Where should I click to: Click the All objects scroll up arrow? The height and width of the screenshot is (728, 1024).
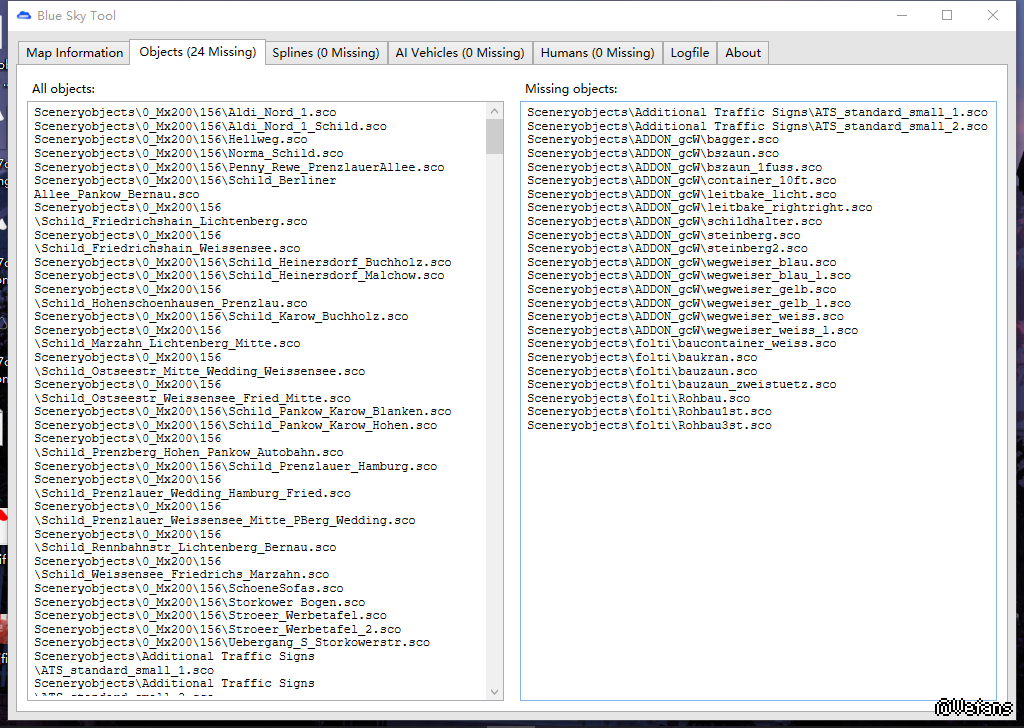point(495,110)
